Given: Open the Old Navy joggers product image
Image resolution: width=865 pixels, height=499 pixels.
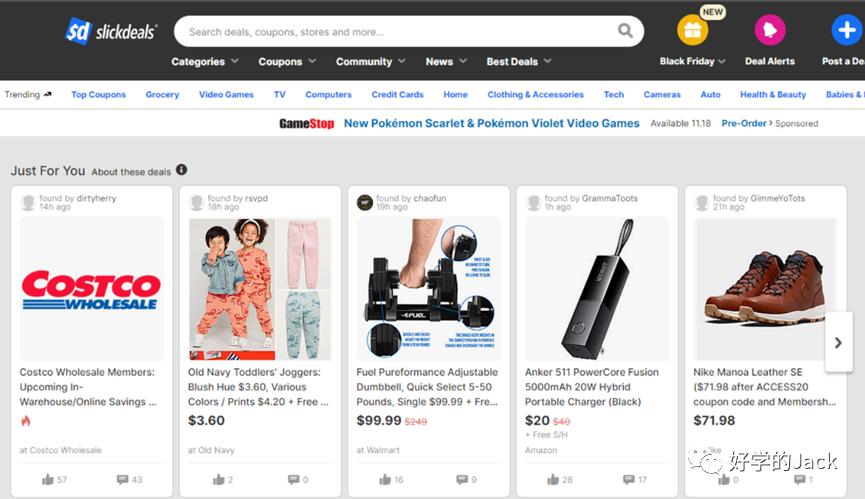Looking at the screenshot, I should point(260,289).
